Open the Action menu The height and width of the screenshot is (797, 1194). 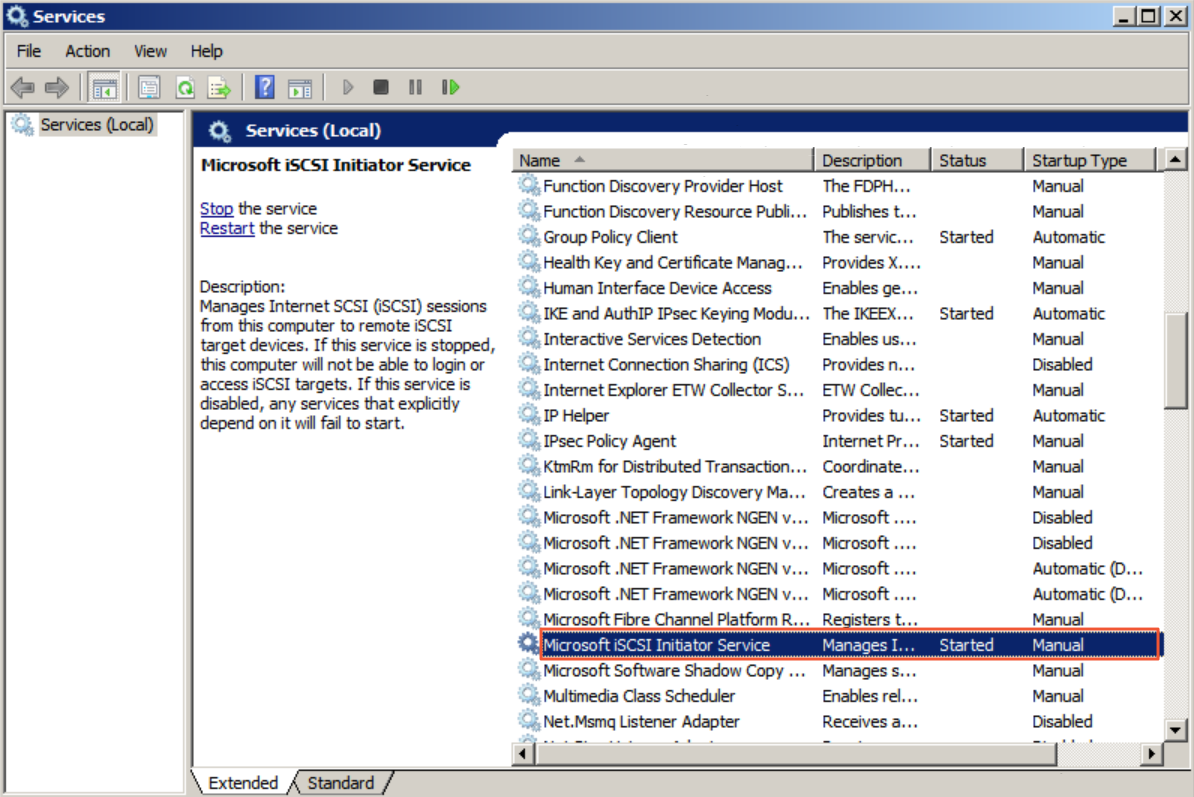click(x=88, y=51)
